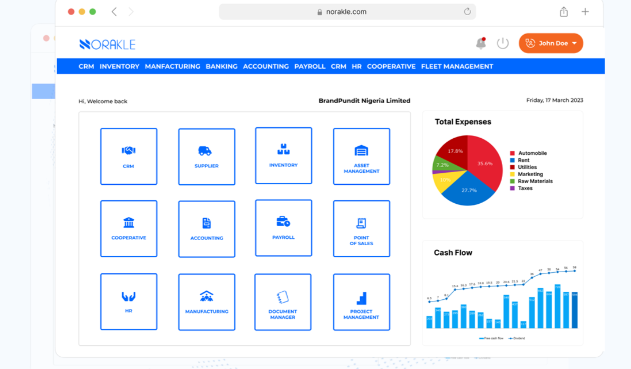
Task: Select FLEET MANAGEMENT in navigation bar
Action: (457, 66)
